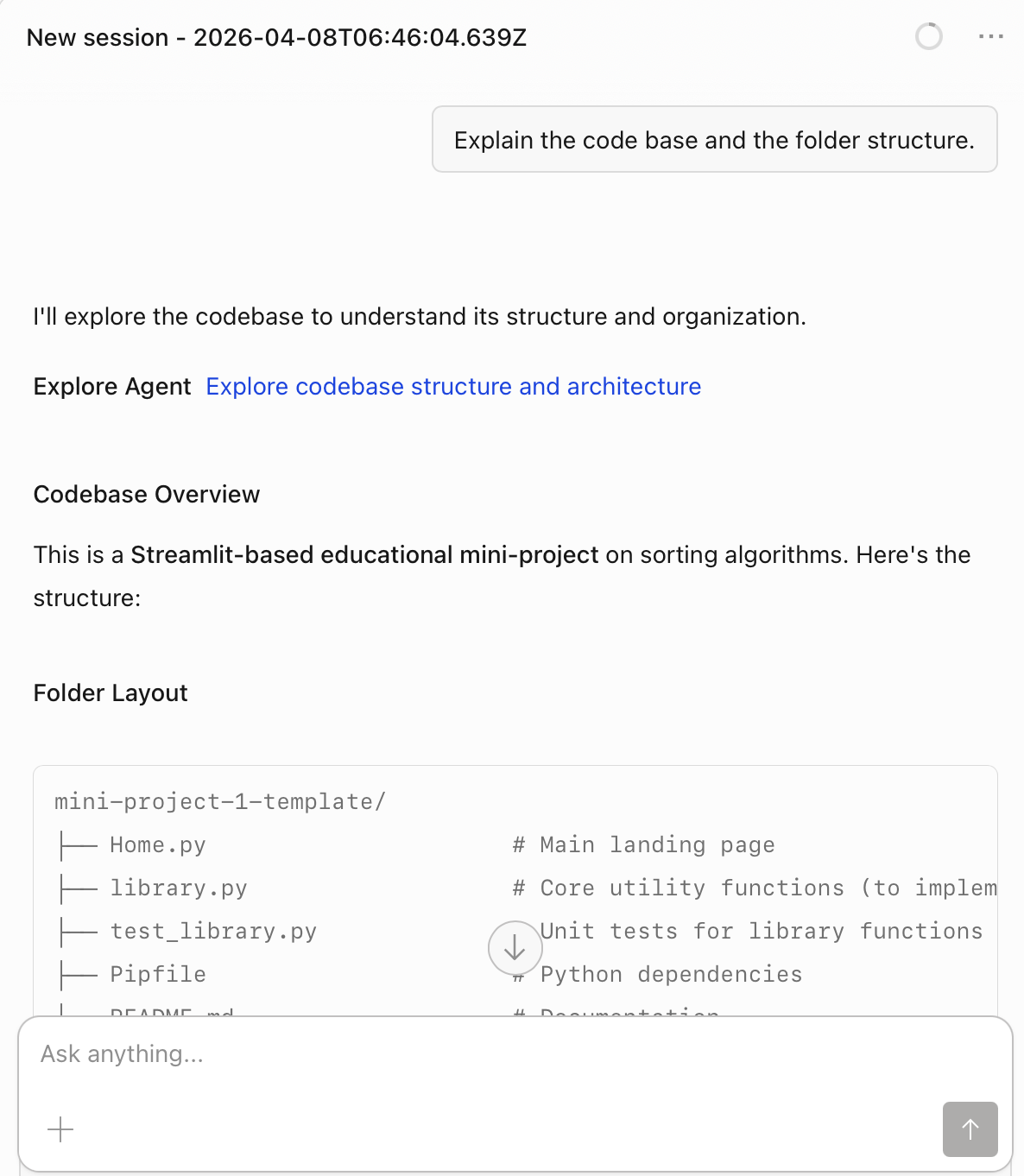This screenshot has width=1024, height=1176.
Task: Select test_library.py in the code block
Action: coord(213,932)
